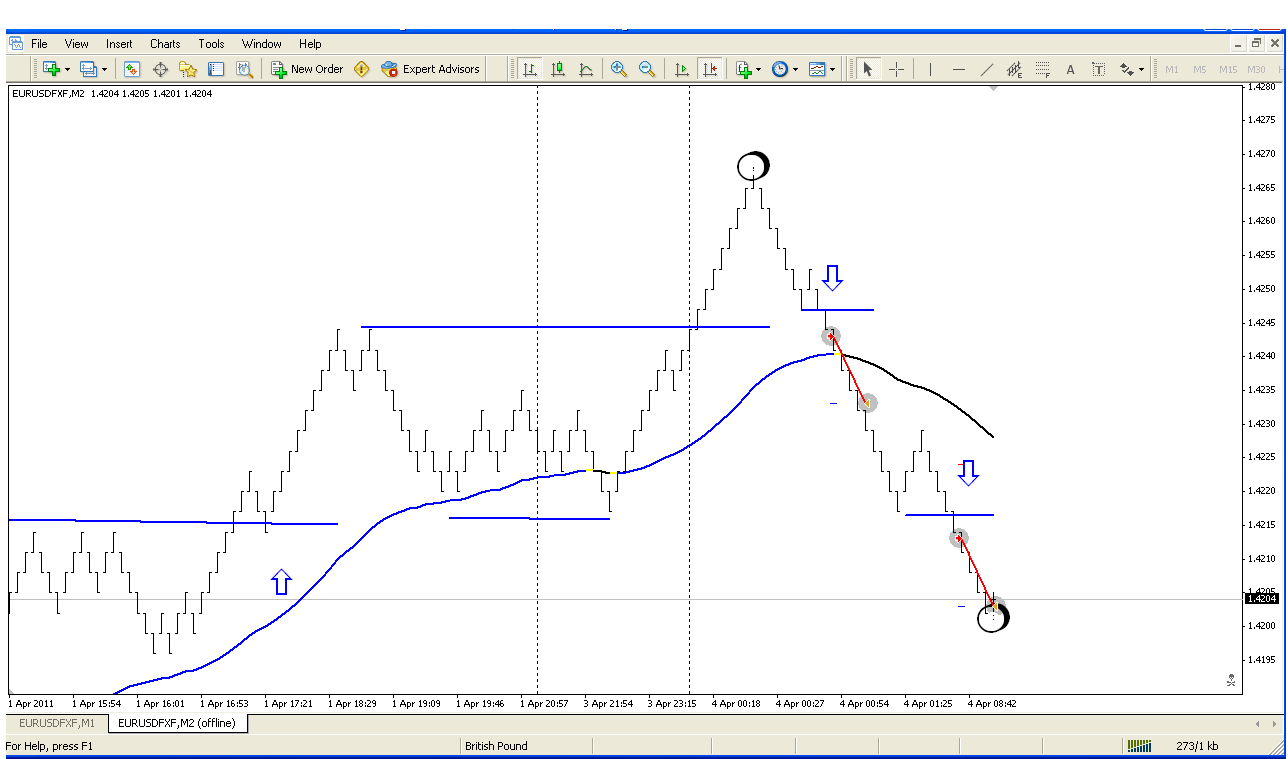Switch to the EURUSDFXF,M1 chart tab
This screenshot has height=759, width=1288.
click(56, 722)
